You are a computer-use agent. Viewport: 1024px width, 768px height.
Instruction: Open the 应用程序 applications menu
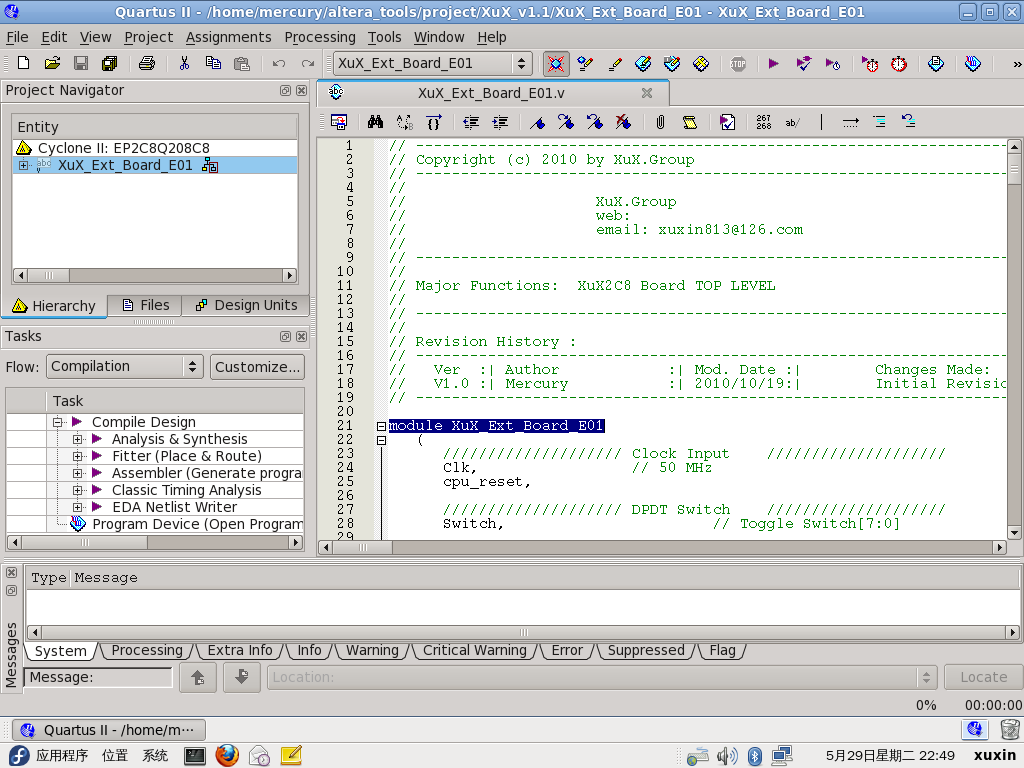[61, 756]
